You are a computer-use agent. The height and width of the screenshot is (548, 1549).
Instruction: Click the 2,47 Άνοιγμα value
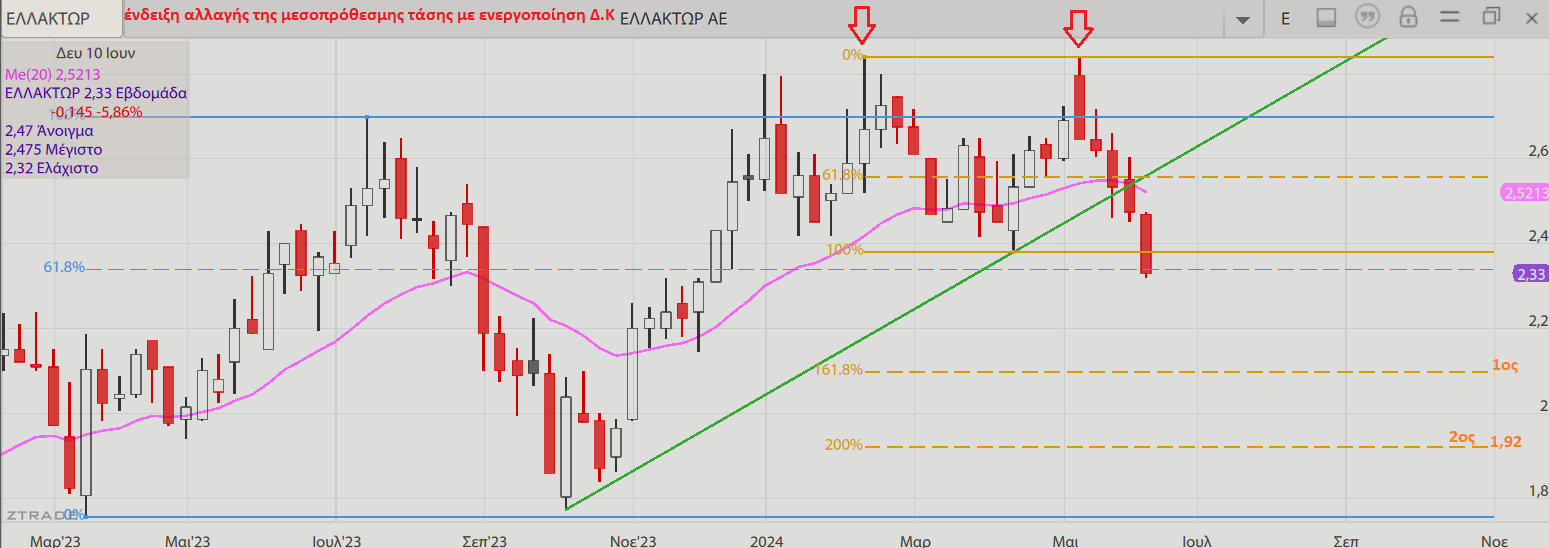[49, 130]
